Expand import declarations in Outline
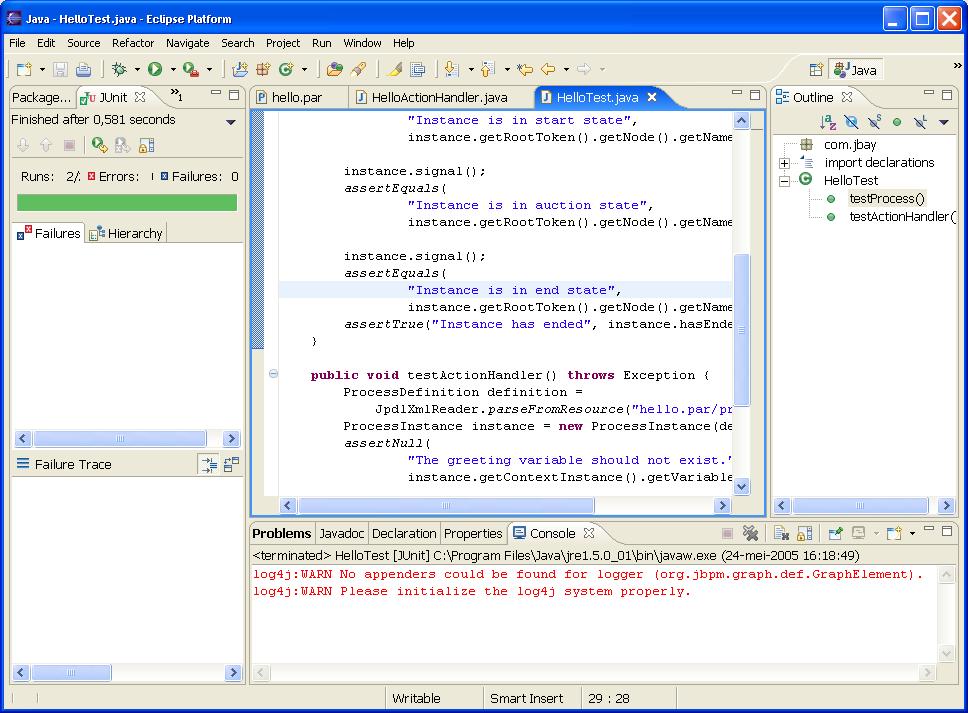This screenshot has height=713, width=968. tap(784, 163)
